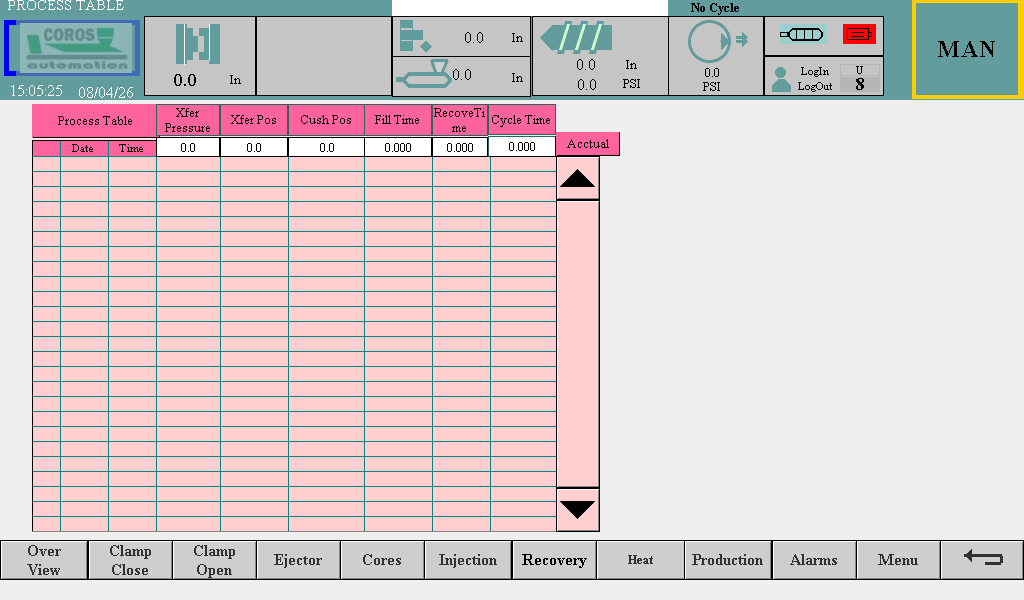
Task: Go to the Alarms page
Action: 813,560
